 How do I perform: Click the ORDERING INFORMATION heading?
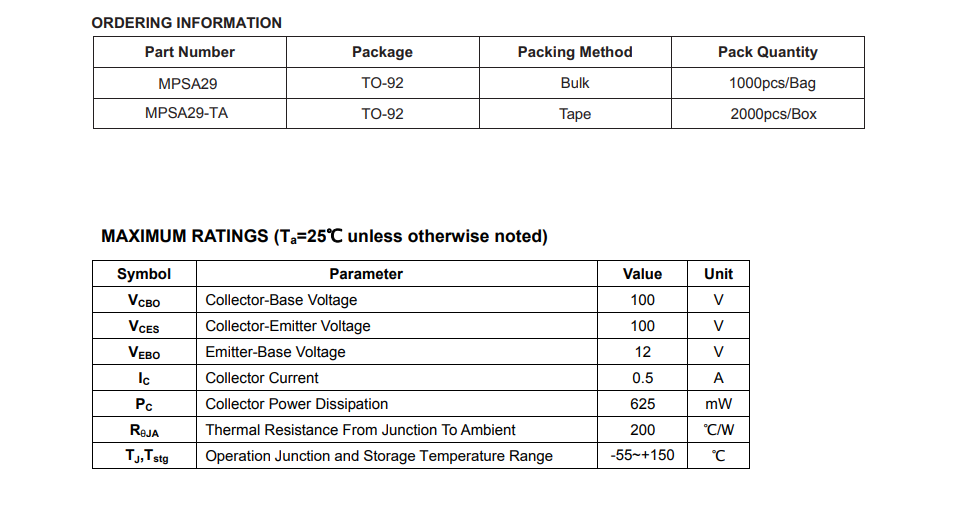click(186, 23)
